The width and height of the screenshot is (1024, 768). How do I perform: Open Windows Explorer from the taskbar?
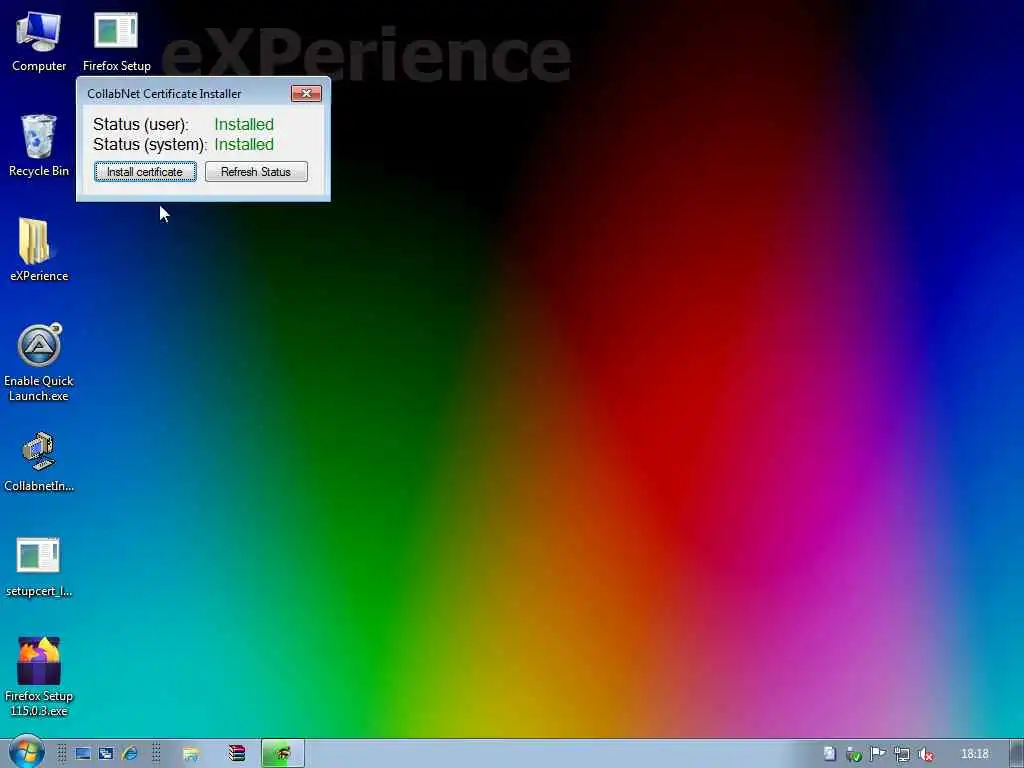point(191,754)
